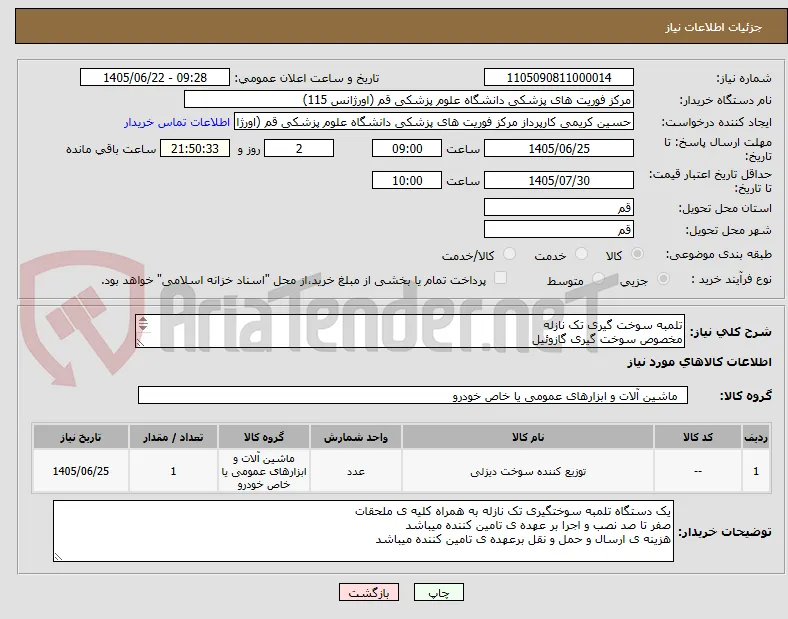788x619 pixels.
Task: Select the خدمت radio button
Action: pos(581,254)
